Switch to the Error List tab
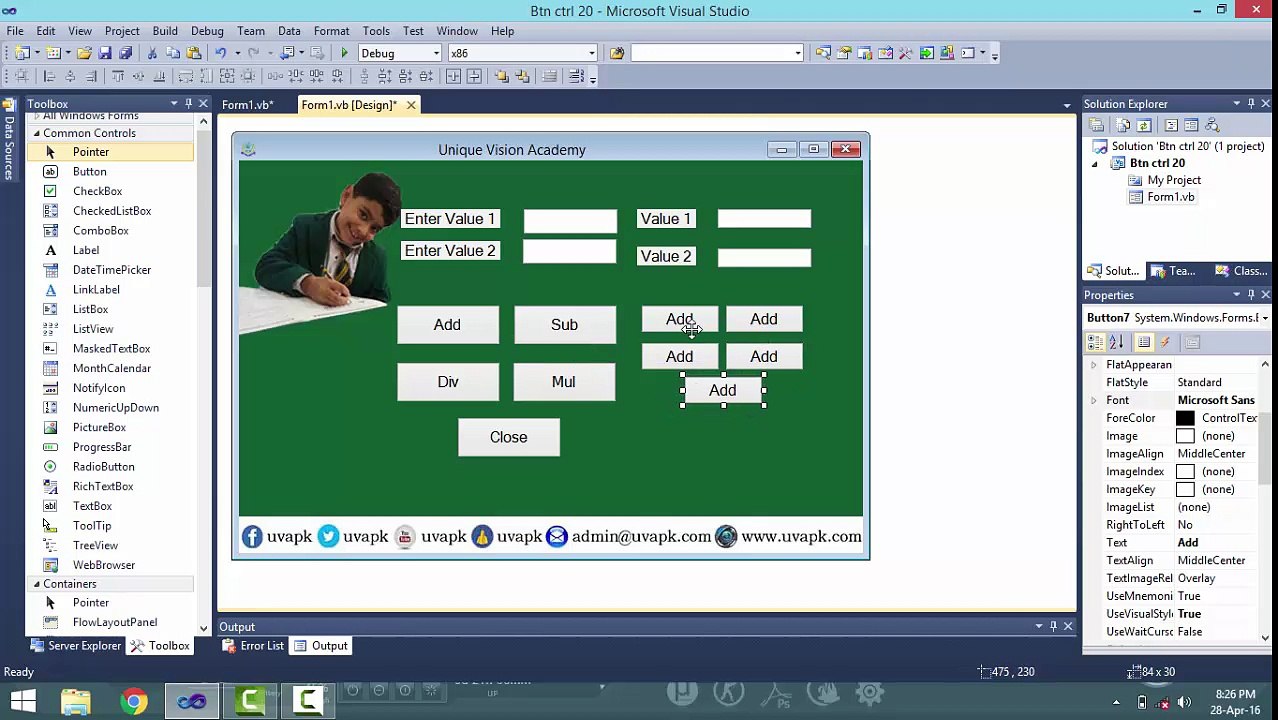The height and width of the screenshot is (720, 1278). 252,646
